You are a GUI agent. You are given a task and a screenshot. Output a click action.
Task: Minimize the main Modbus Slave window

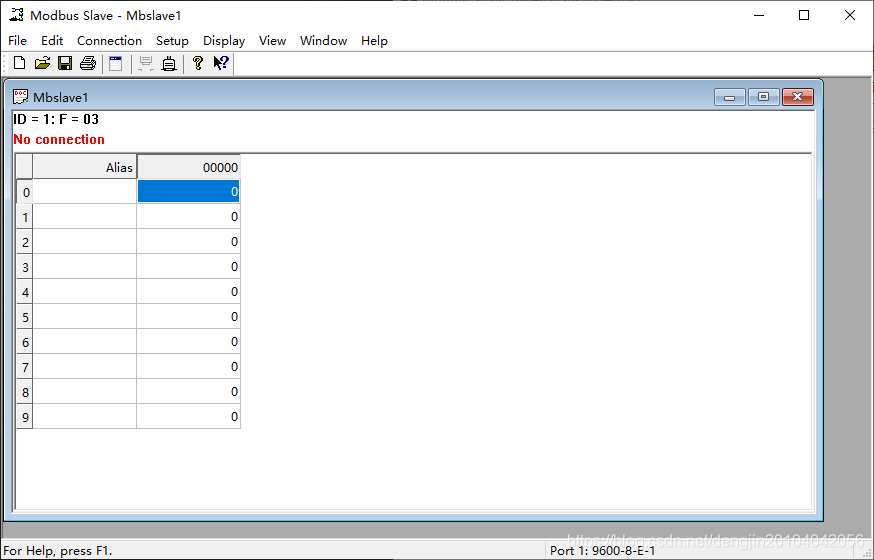coord(759,15)
